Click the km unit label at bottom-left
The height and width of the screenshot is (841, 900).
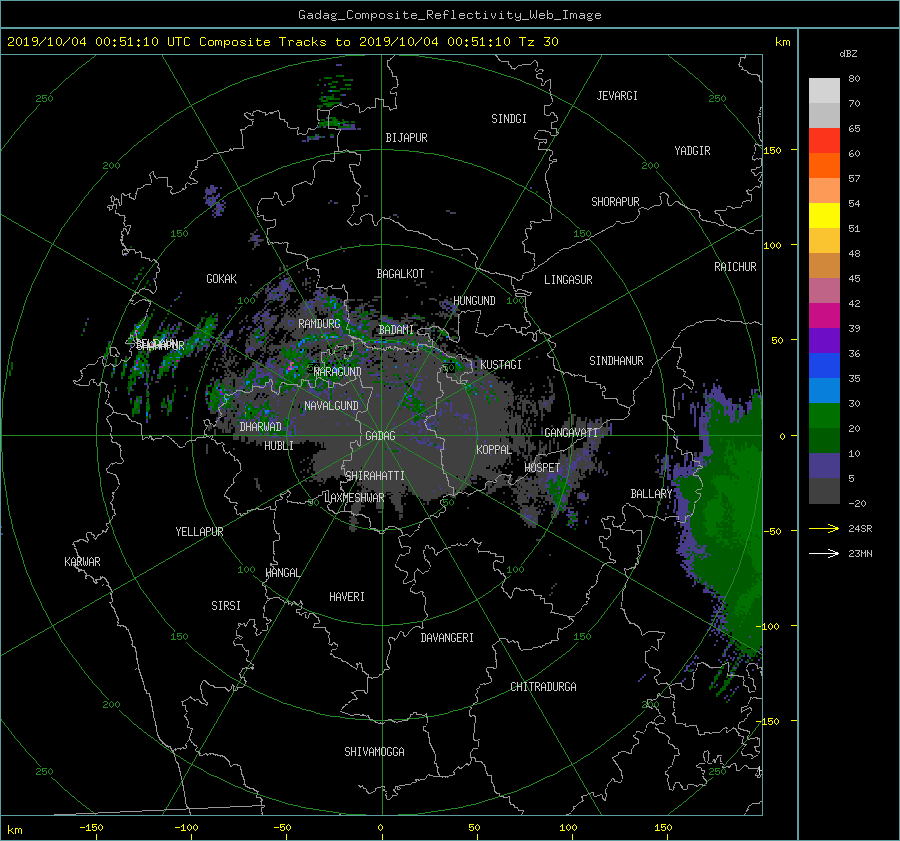14,830
